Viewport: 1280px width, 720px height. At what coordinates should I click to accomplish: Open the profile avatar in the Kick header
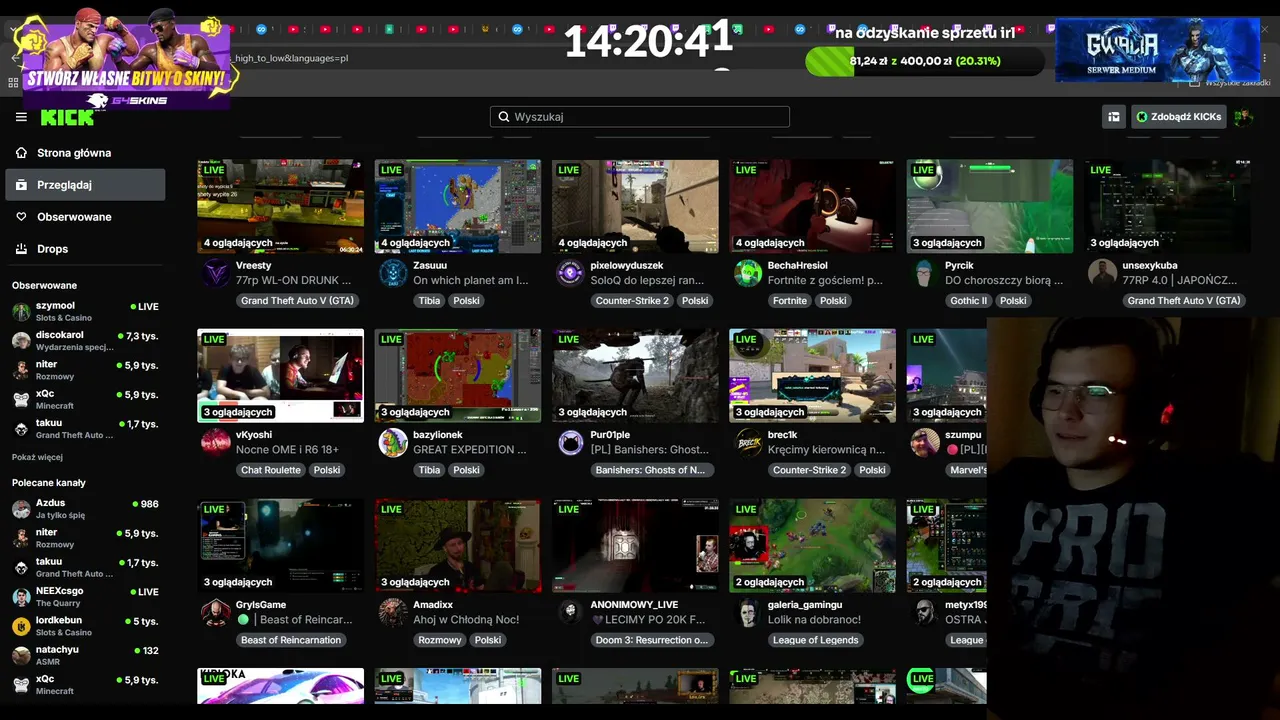coord(1243,117)
